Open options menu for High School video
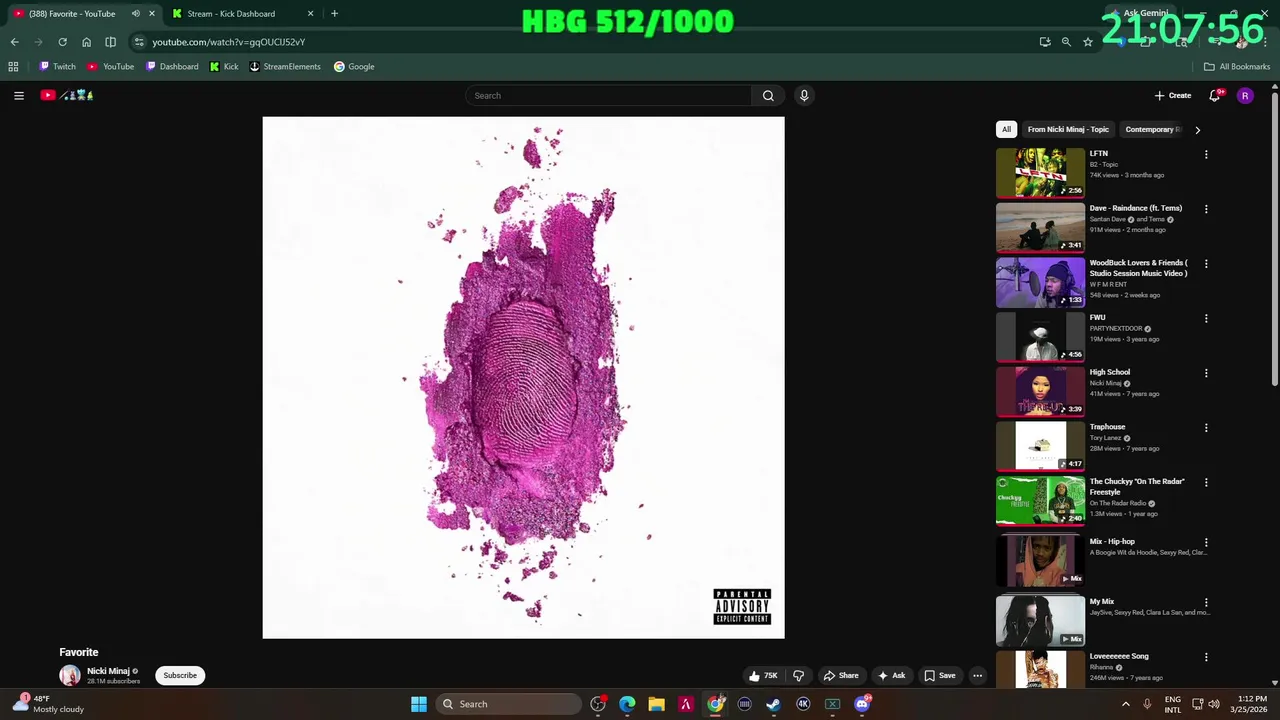Viewport: 1280px width, 720px height. click(x=1206, y=373)
